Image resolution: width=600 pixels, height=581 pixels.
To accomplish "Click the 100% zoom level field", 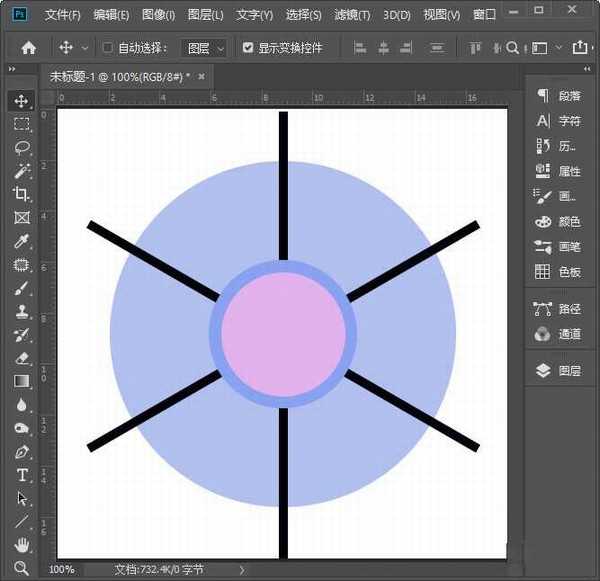I will click(62, 569).
